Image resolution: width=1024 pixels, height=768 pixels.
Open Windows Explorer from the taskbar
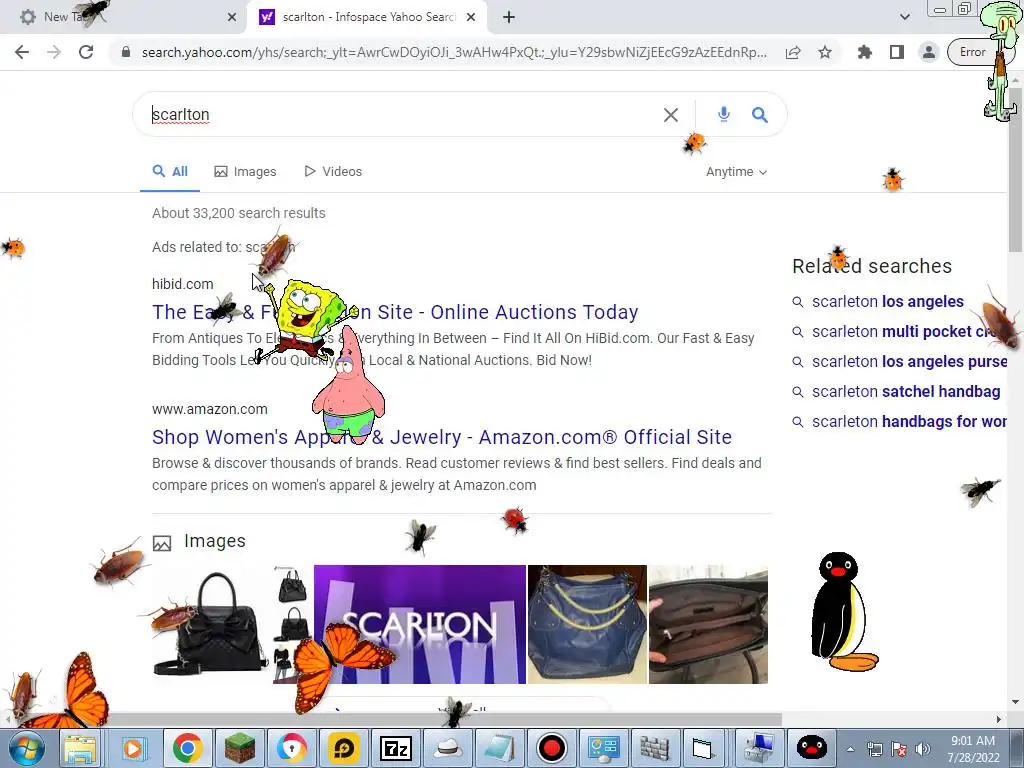point(80,748)
